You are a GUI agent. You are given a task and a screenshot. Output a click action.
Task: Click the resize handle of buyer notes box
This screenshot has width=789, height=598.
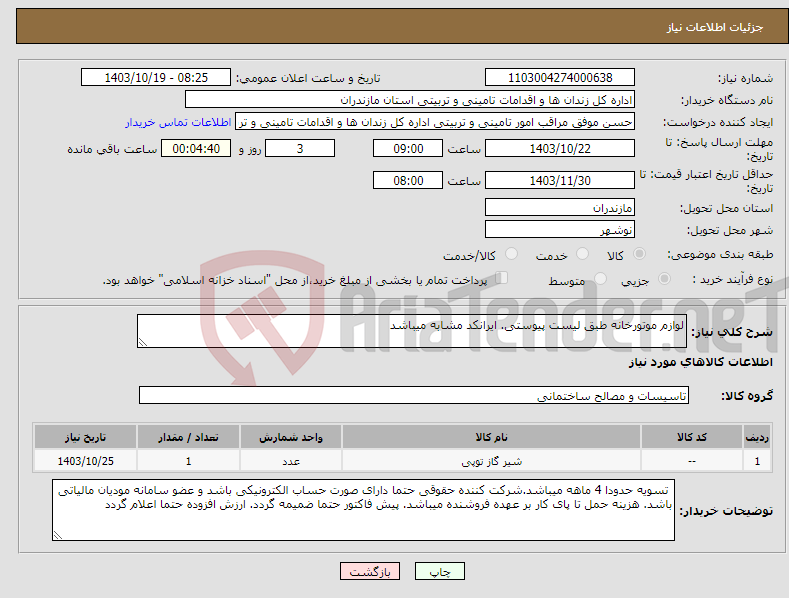coord(58,535)
